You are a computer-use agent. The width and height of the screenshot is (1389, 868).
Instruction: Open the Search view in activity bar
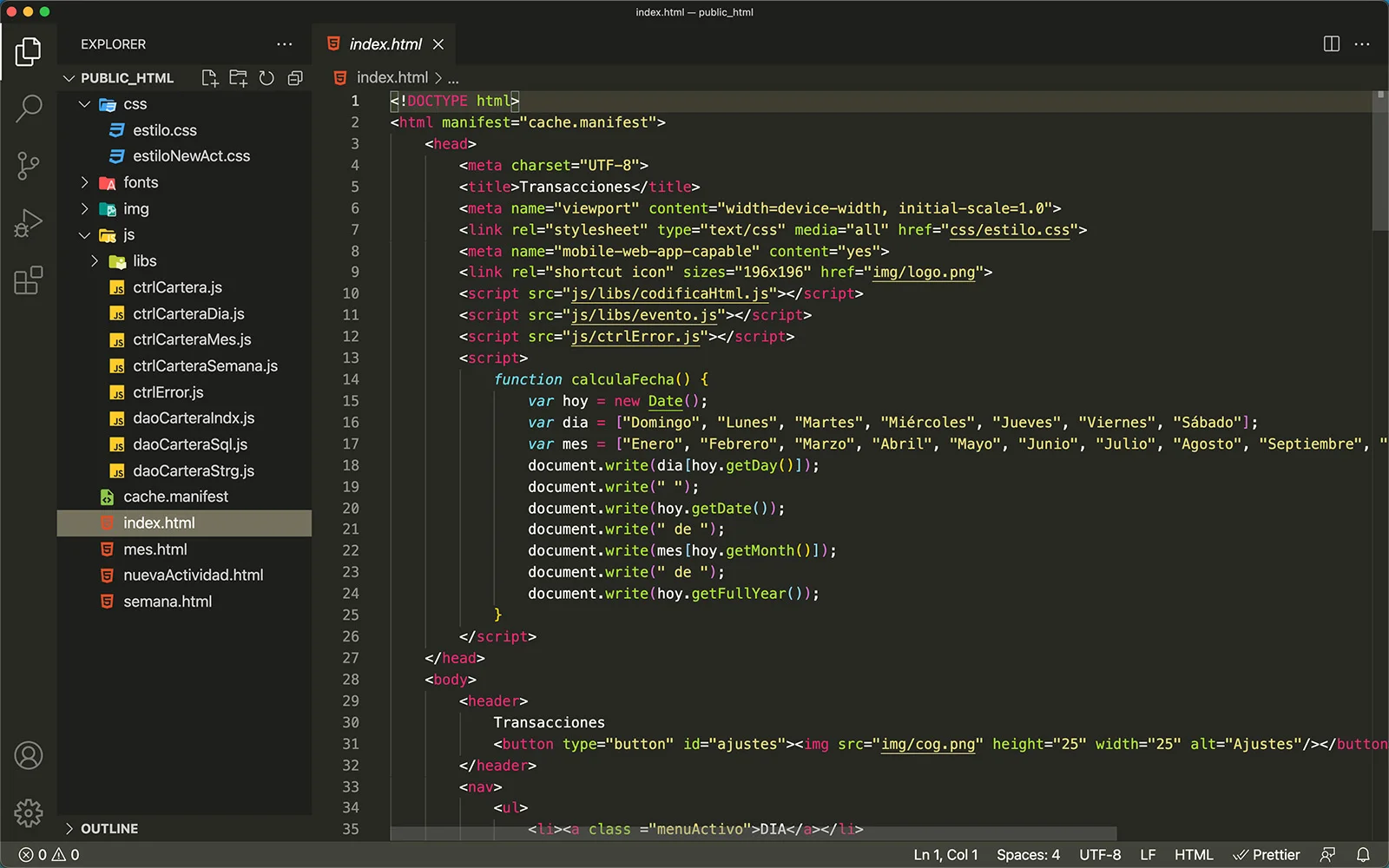[x=29, y=108]
